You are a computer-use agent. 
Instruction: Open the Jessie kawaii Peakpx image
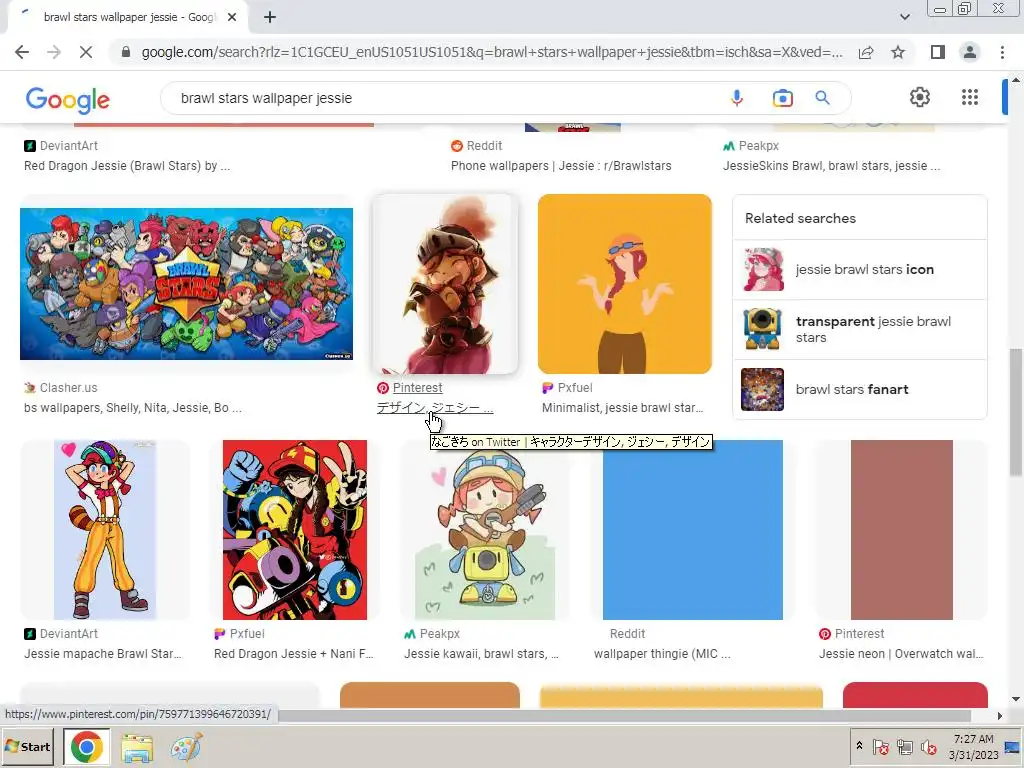click(x=485, y=530)
